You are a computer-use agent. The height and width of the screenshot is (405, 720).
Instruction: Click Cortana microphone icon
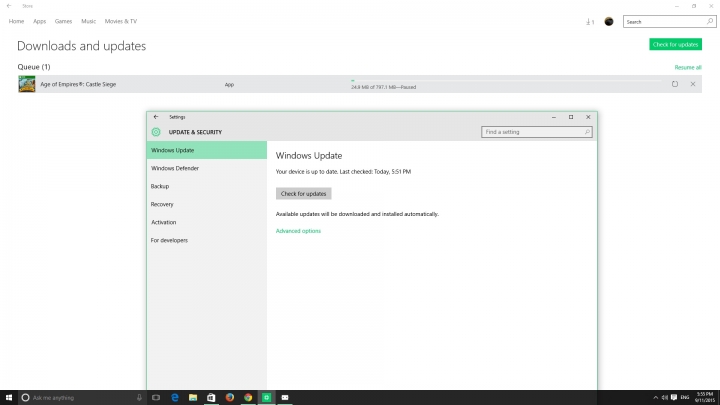(x=139, y=397)
